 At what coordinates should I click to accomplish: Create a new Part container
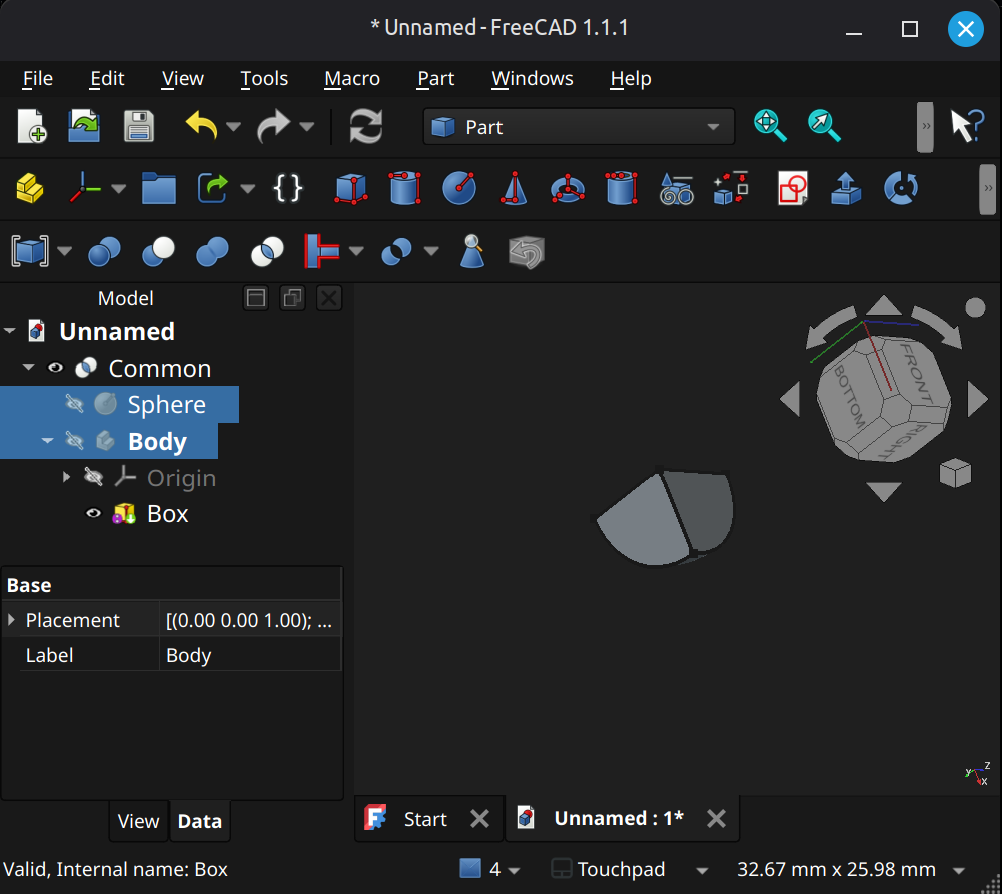tap(30, 189)
